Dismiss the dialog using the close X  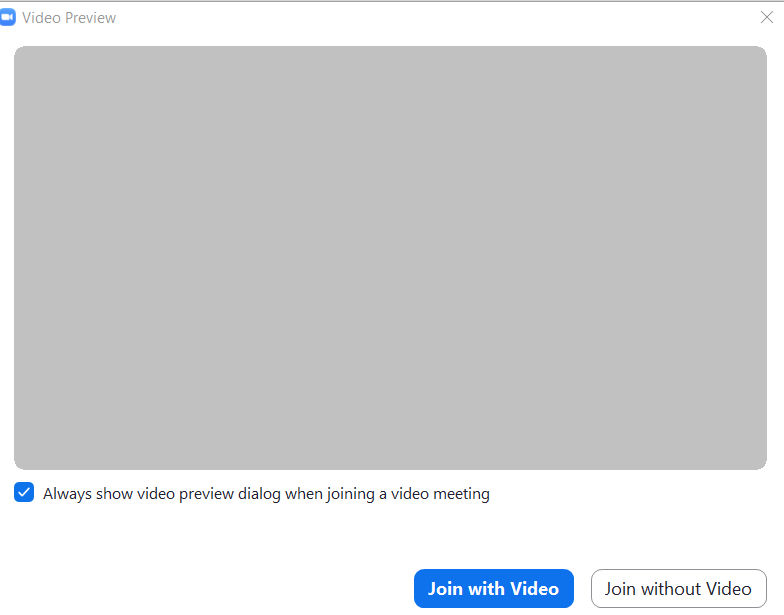pos(767,17)
